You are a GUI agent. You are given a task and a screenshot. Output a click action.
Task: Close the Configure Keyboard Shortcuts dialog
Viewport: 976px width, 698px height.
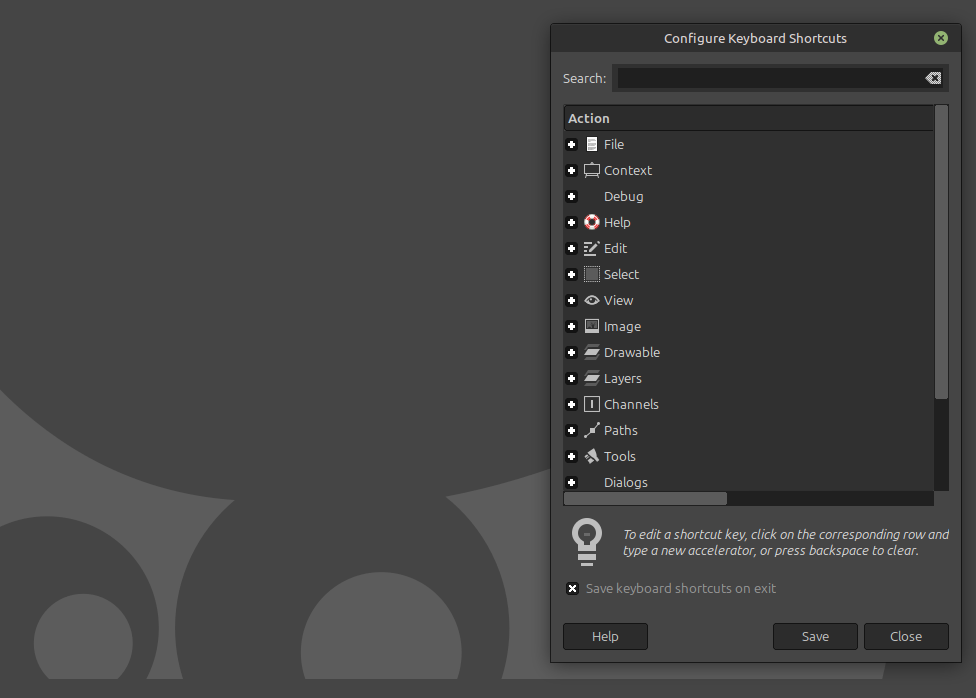941,39
